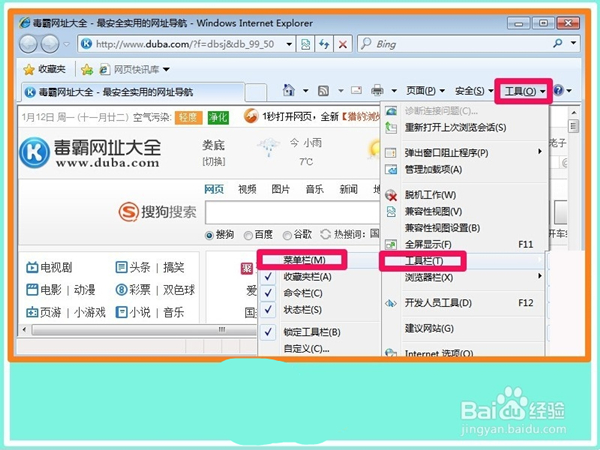Open the Bing search provider dropdown arrow
The width and height of the screenshot is (600, 450).
pyautogui.click(x=573, y=43)
